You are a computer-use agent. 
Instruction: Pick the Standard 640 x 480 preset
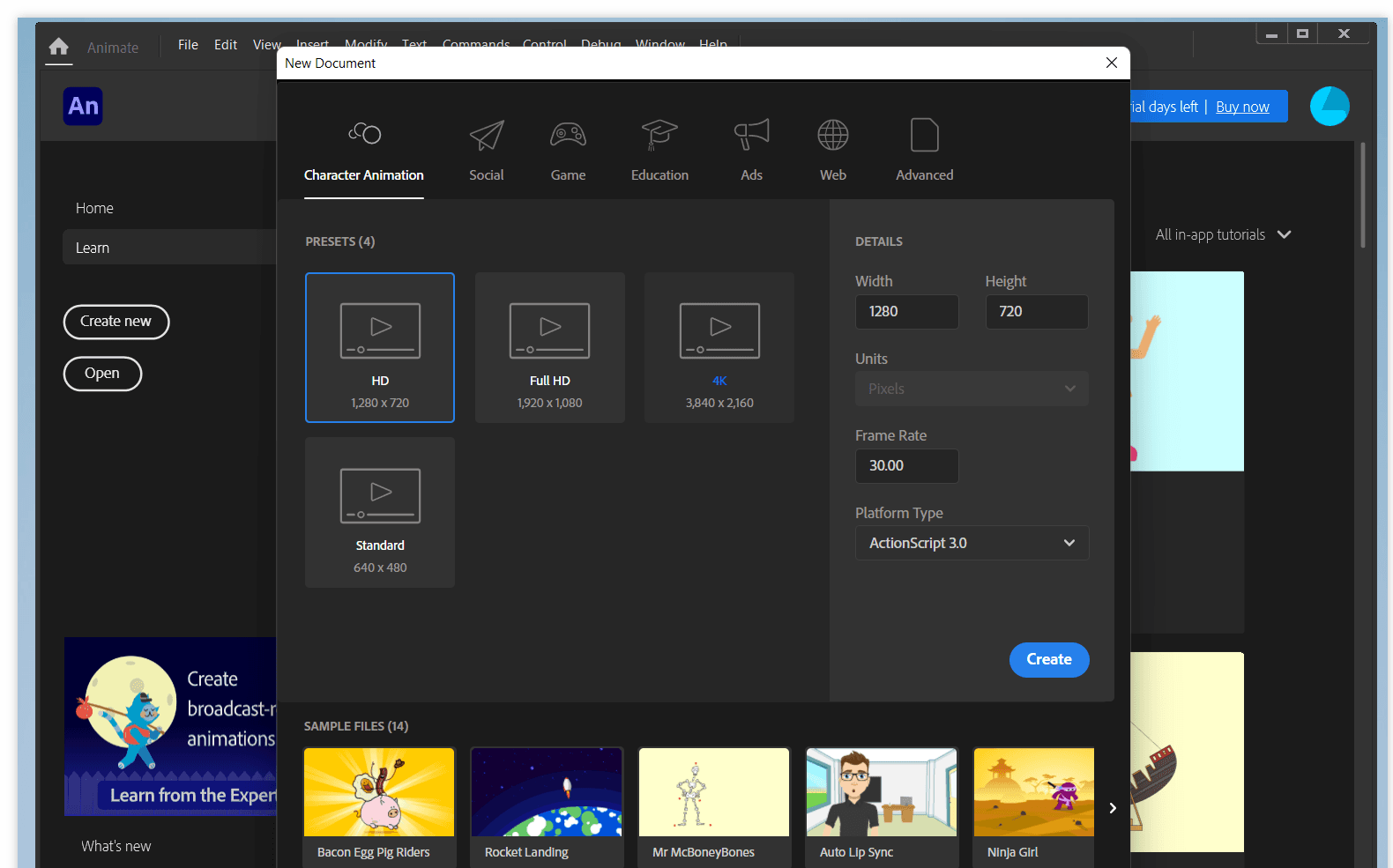pyautogui.click(x=380, y=512)
